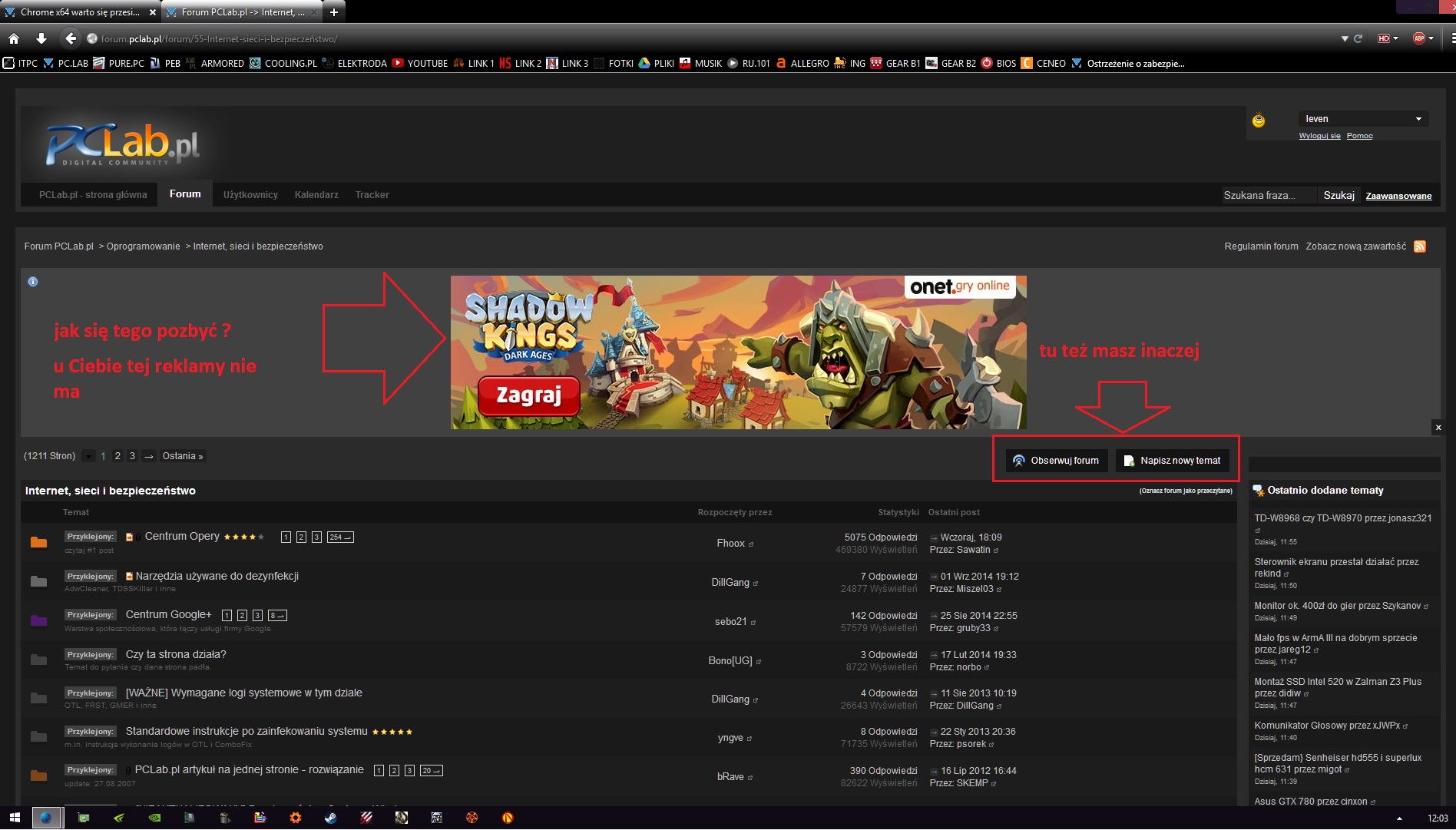Click the info icon beside the ad banner
This screenshot has width=1456, height=830.
point(33,282)
